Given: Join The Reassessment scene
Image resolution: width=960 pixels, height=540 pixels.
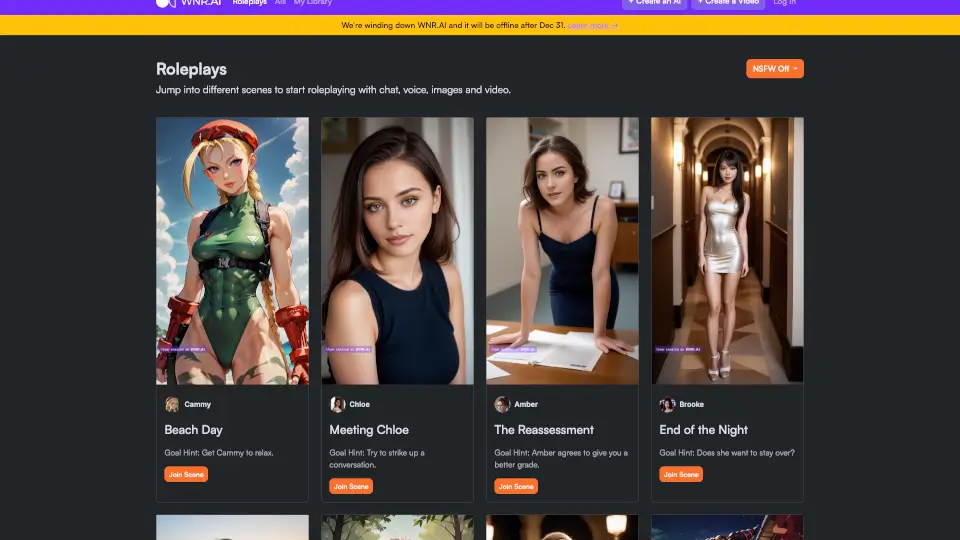Looking at the screenshot, I should [516, 486].
